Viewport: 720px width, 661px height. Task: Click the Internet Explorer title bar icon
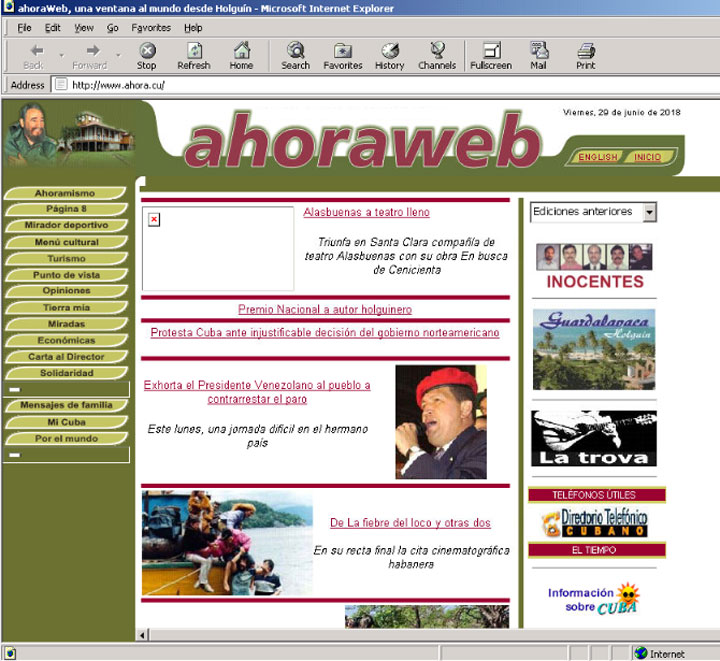(x=8, y=7)
